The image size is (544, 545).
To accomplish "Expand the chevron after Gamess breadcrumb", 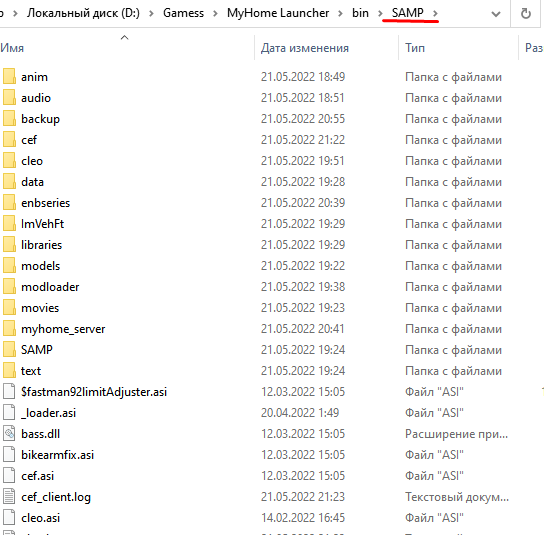I will pos(215,14).
